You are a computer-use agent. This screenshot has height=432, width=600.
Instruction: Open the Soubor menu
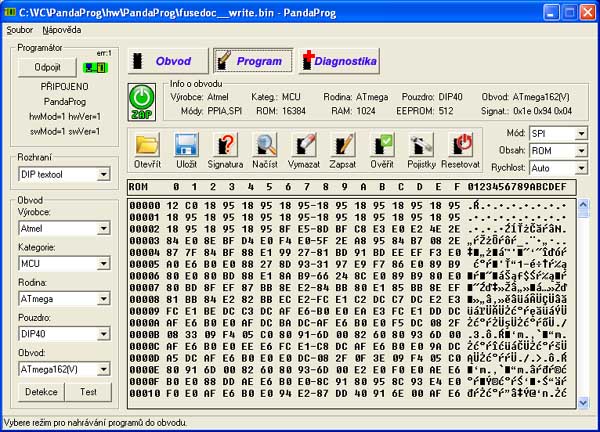19,30
